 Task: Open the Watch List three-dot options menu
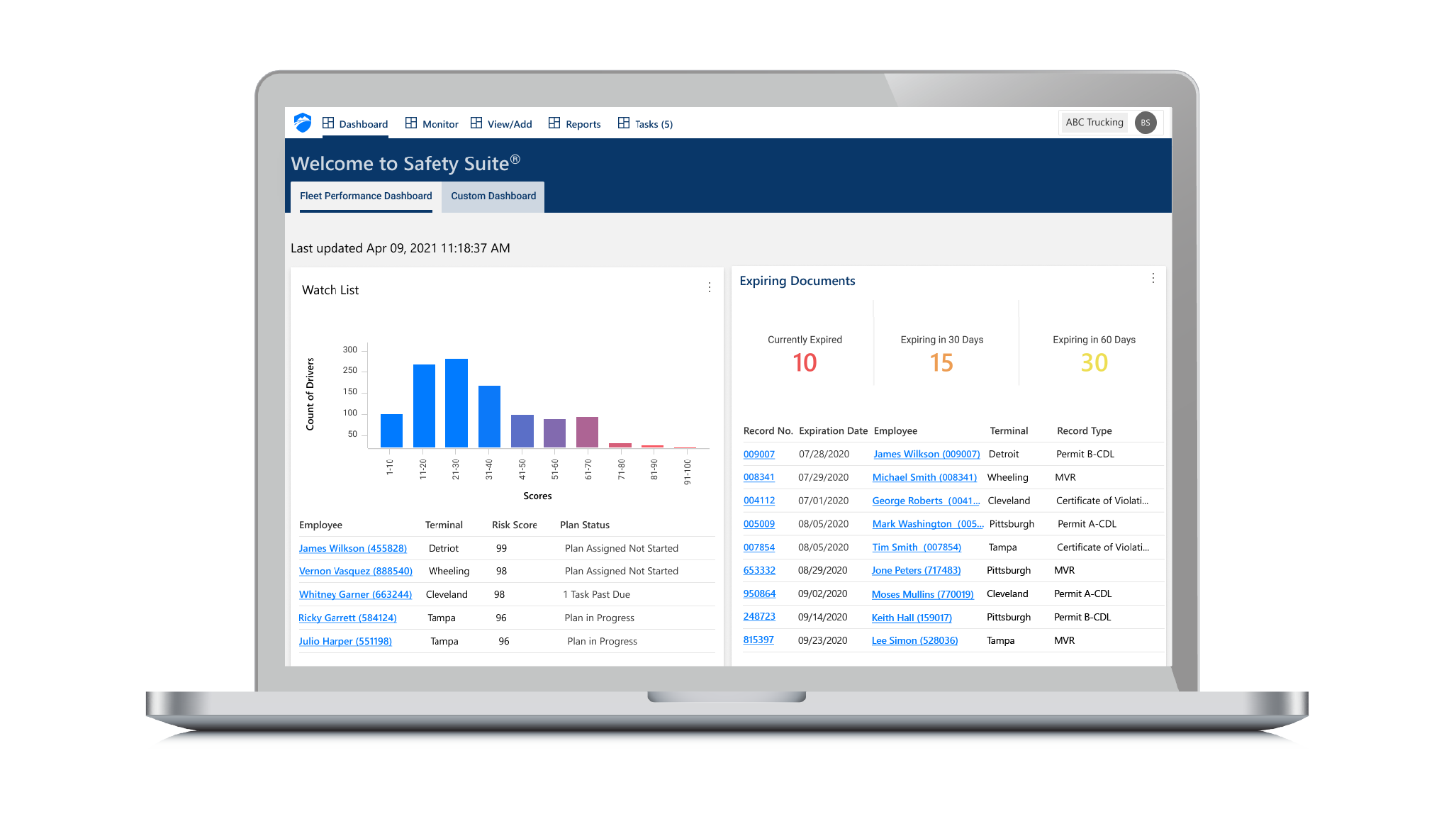[x=710, y=286]
